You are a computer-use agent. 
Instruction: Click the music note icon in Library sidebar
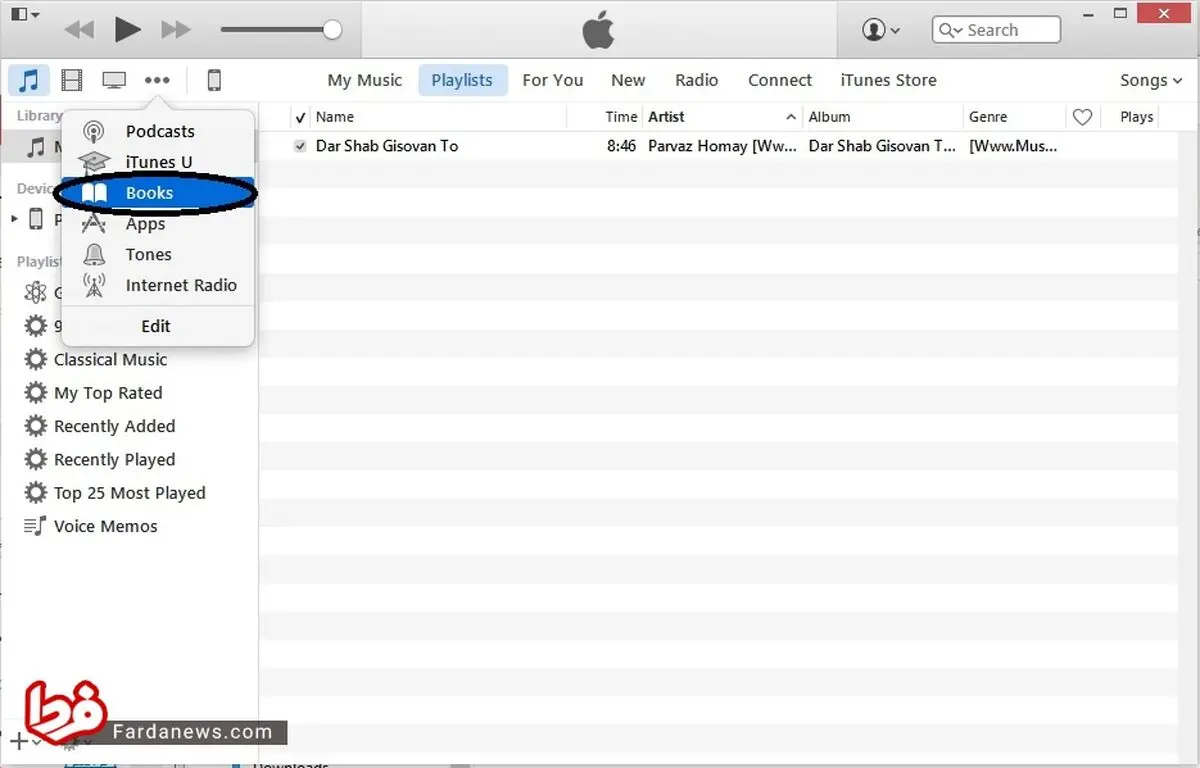(x=36, y=148)
